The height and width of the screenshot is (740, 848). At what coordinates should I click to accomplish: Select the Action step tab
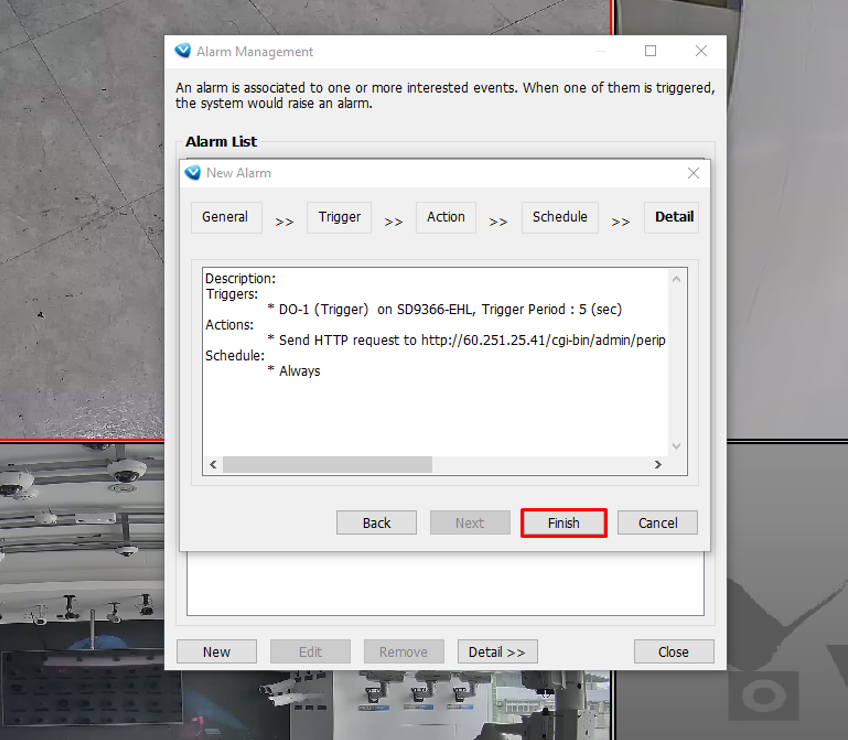tap(446, 217)
